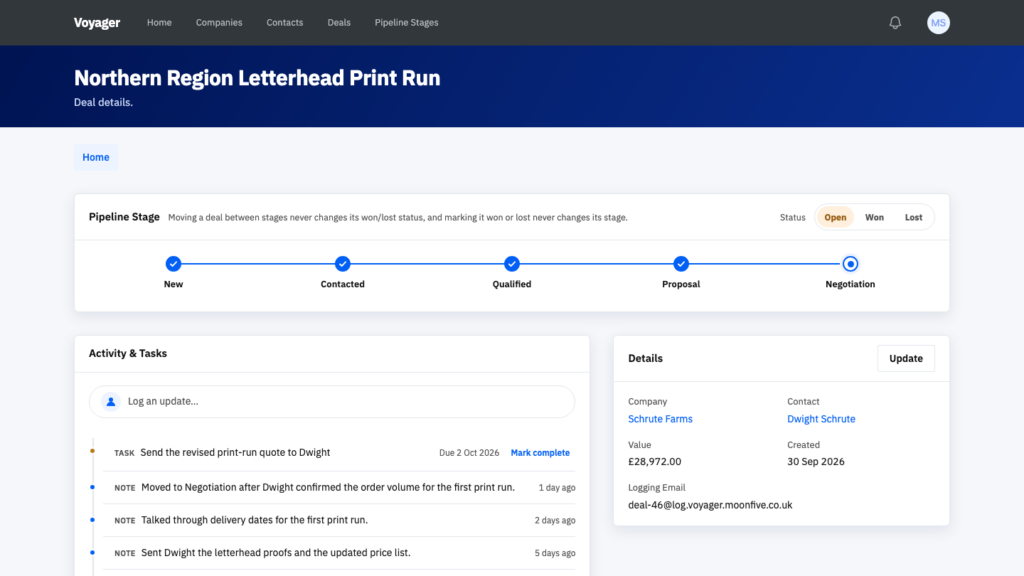
Task: Click the note 'Talked through delivery dates'
Action: [x=255, y=520]
